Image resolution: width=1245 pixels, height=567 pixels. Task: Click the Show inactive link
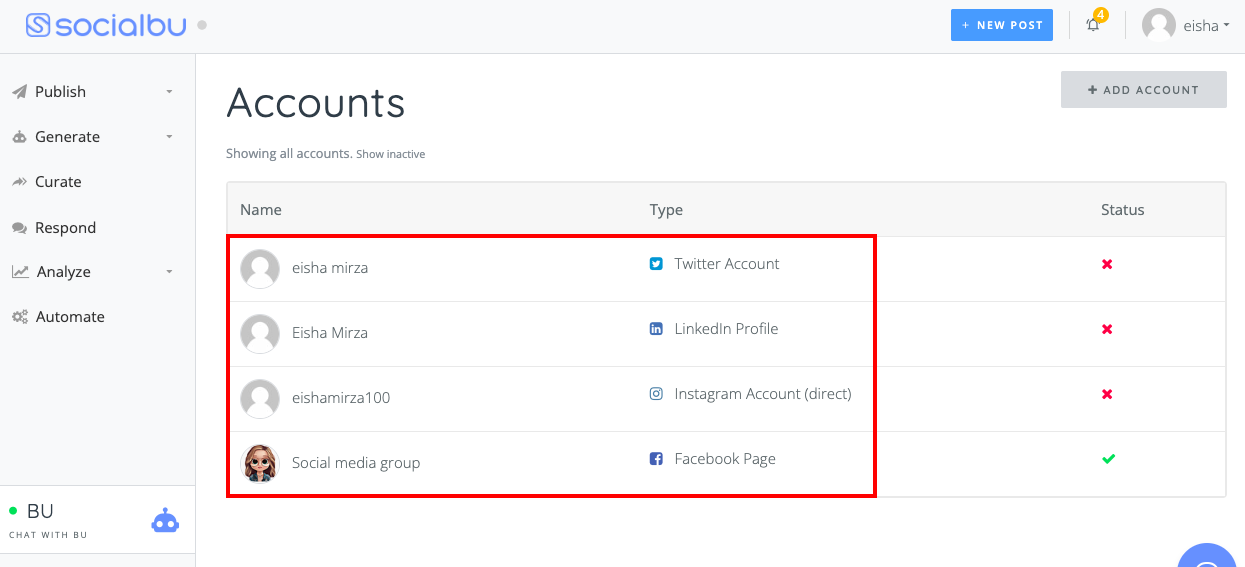pyautogui.click(x=391, y=154)
